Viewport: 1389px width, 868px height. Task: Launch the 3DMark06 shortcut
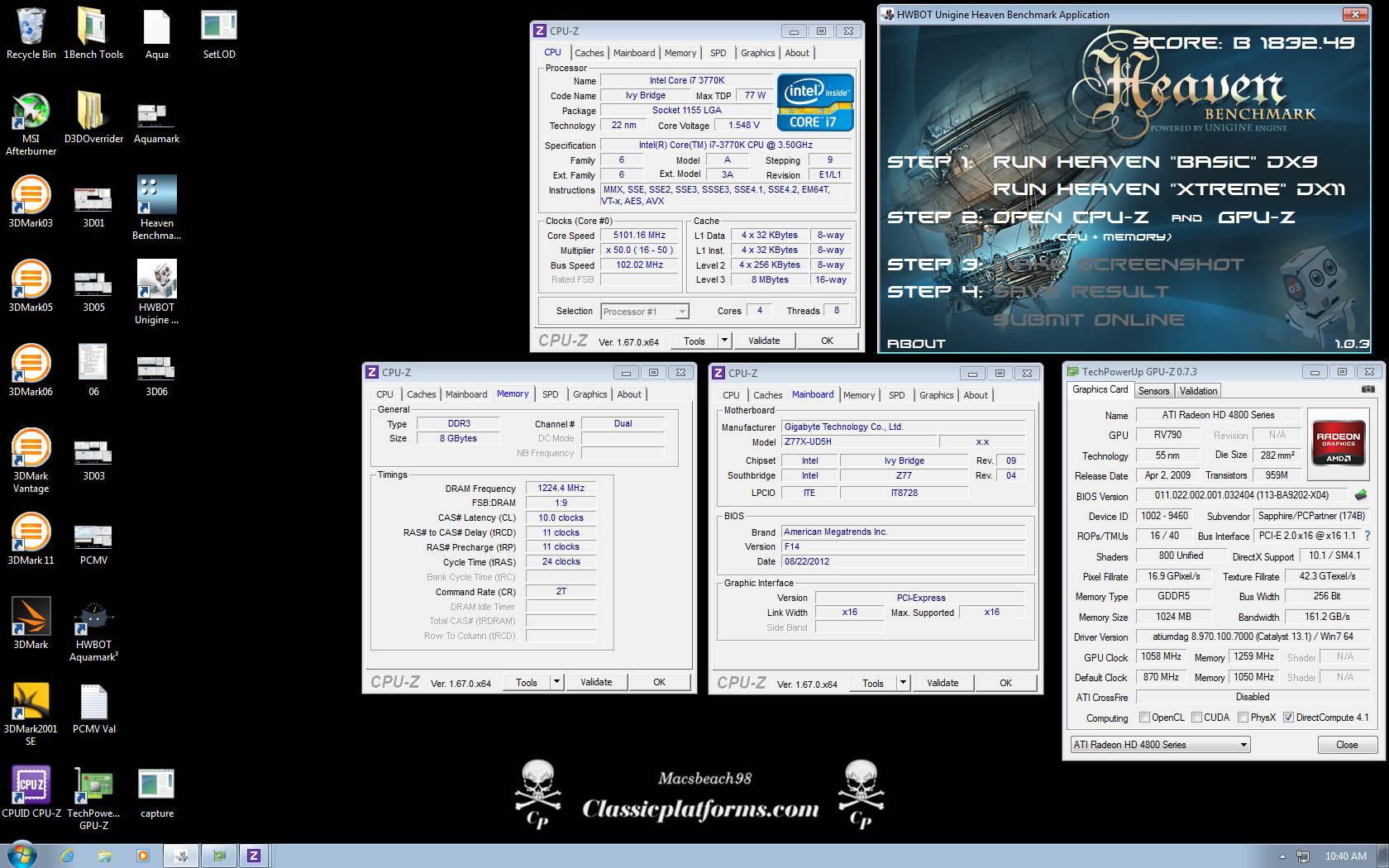[31, 370]
